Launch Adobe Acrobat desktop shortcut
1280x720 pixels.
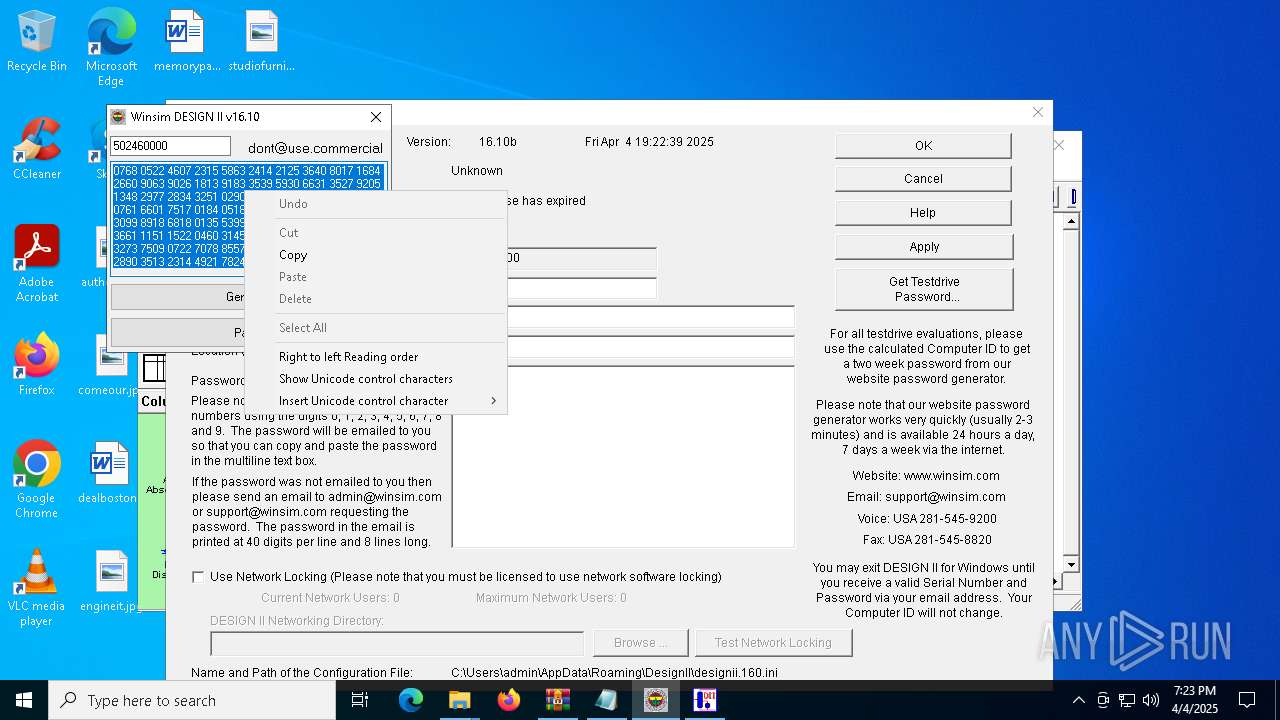(37, 263)
